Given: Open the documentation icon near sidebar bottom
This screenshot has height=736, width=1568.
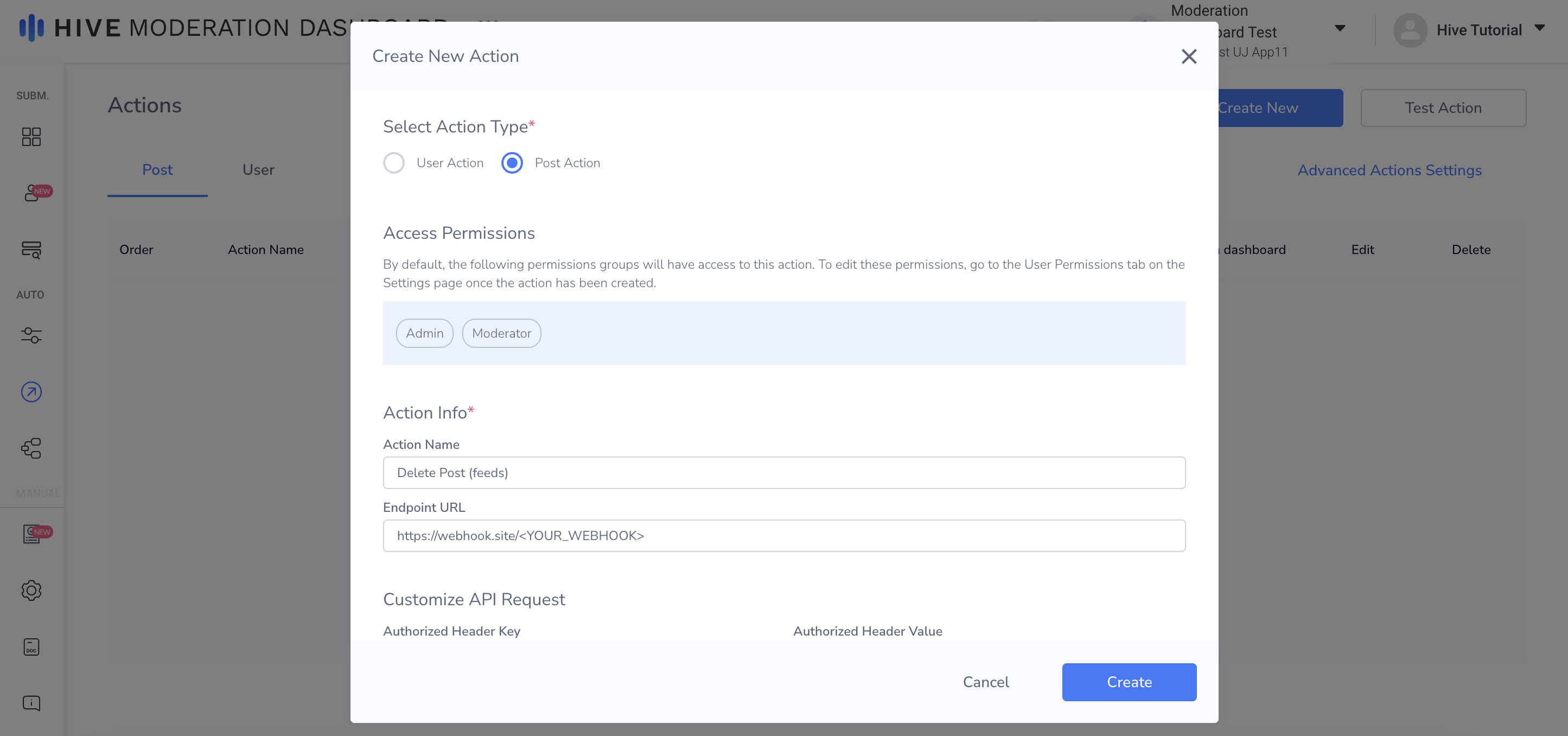Looking at the screenshot, I should pyautogui.click(x=31, y=646).
